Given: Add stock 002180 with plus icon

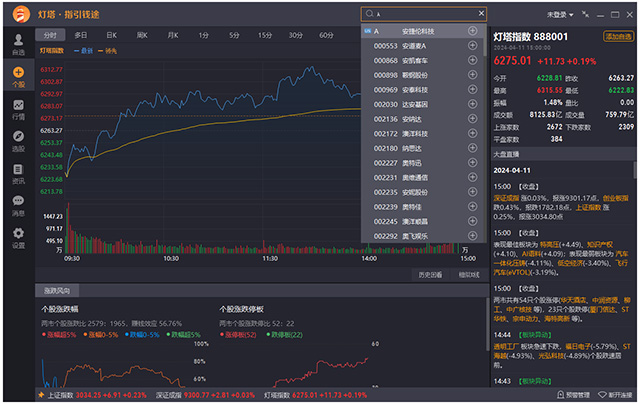Looking at the screenshot, I should click(x=473, y=148).
